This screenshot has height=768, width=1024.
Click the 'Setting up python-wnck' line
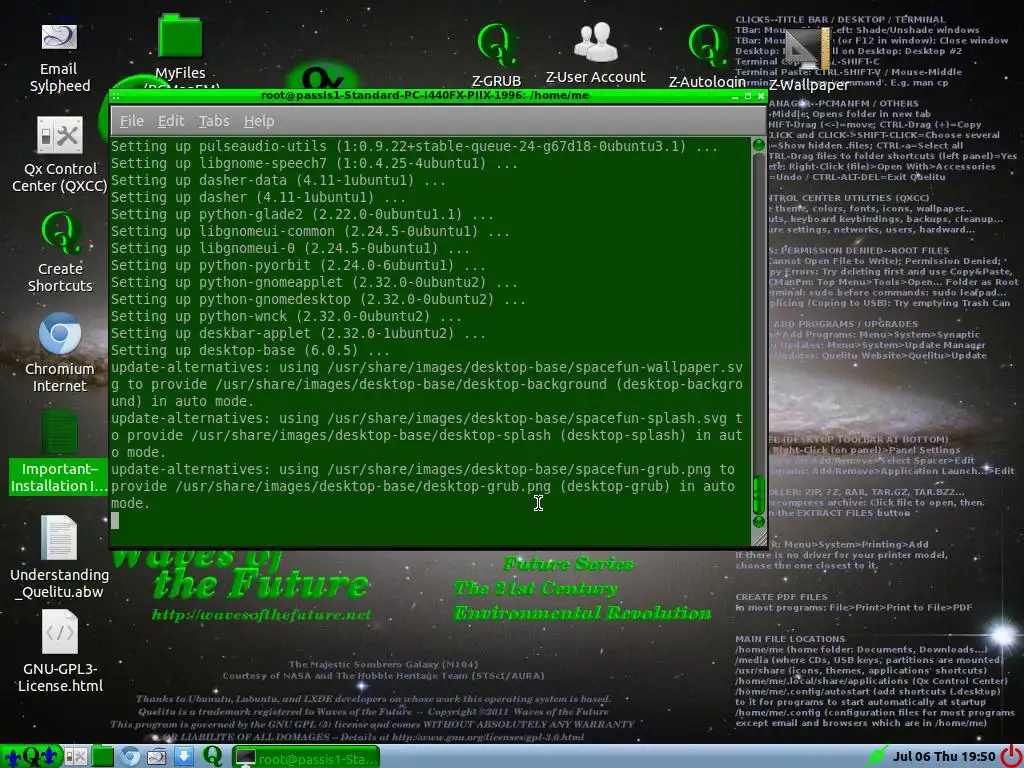click(286, 316)
